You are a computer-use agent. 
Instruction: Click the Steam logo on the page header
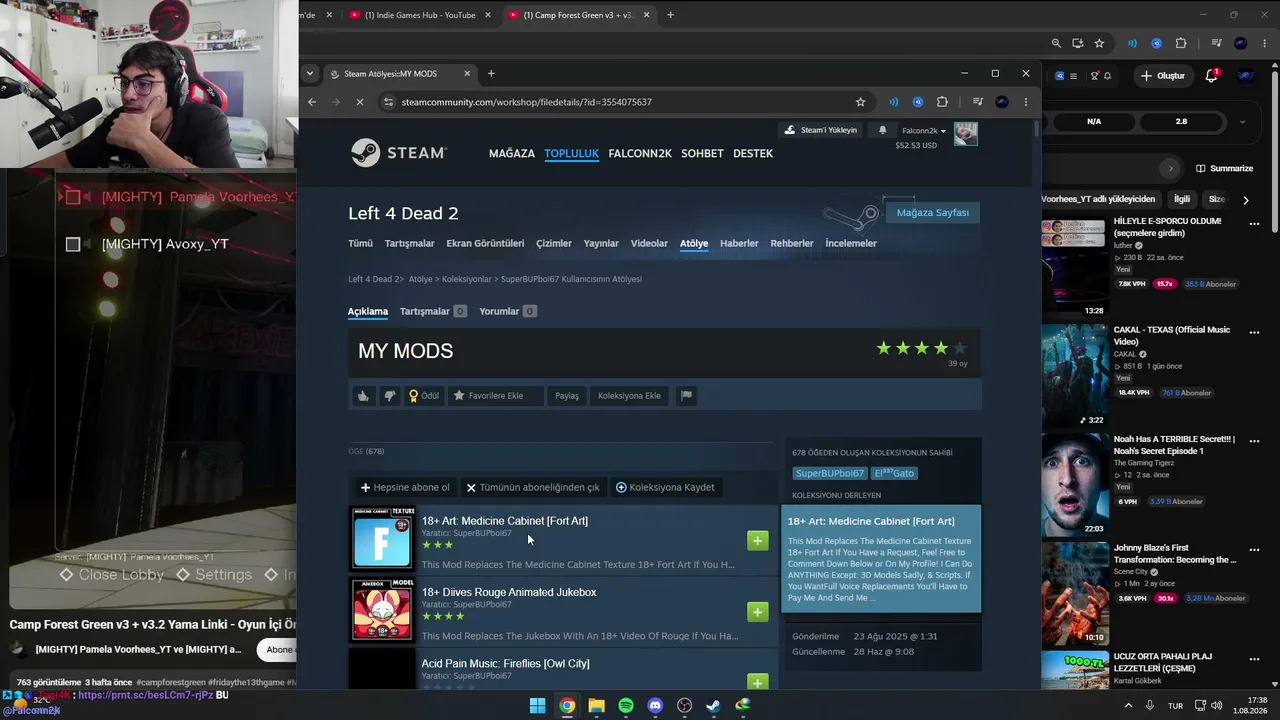(x=399, y=153)
